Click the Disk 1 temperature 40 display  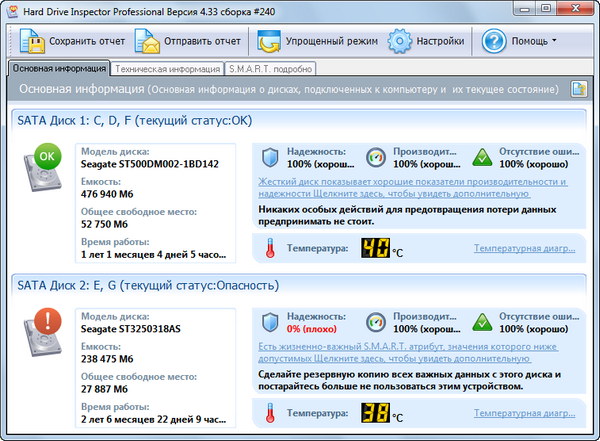(375, 247)
